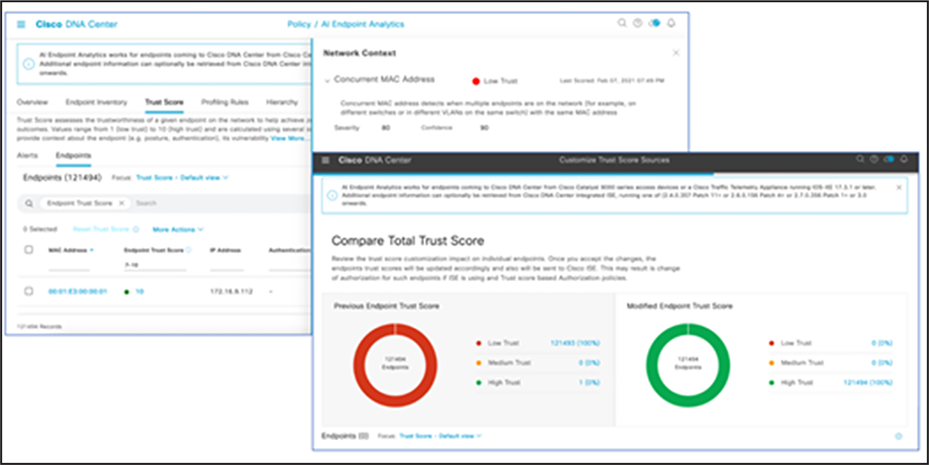Click trust score 10 link in row
929x465 pixels.
[140, 291]
